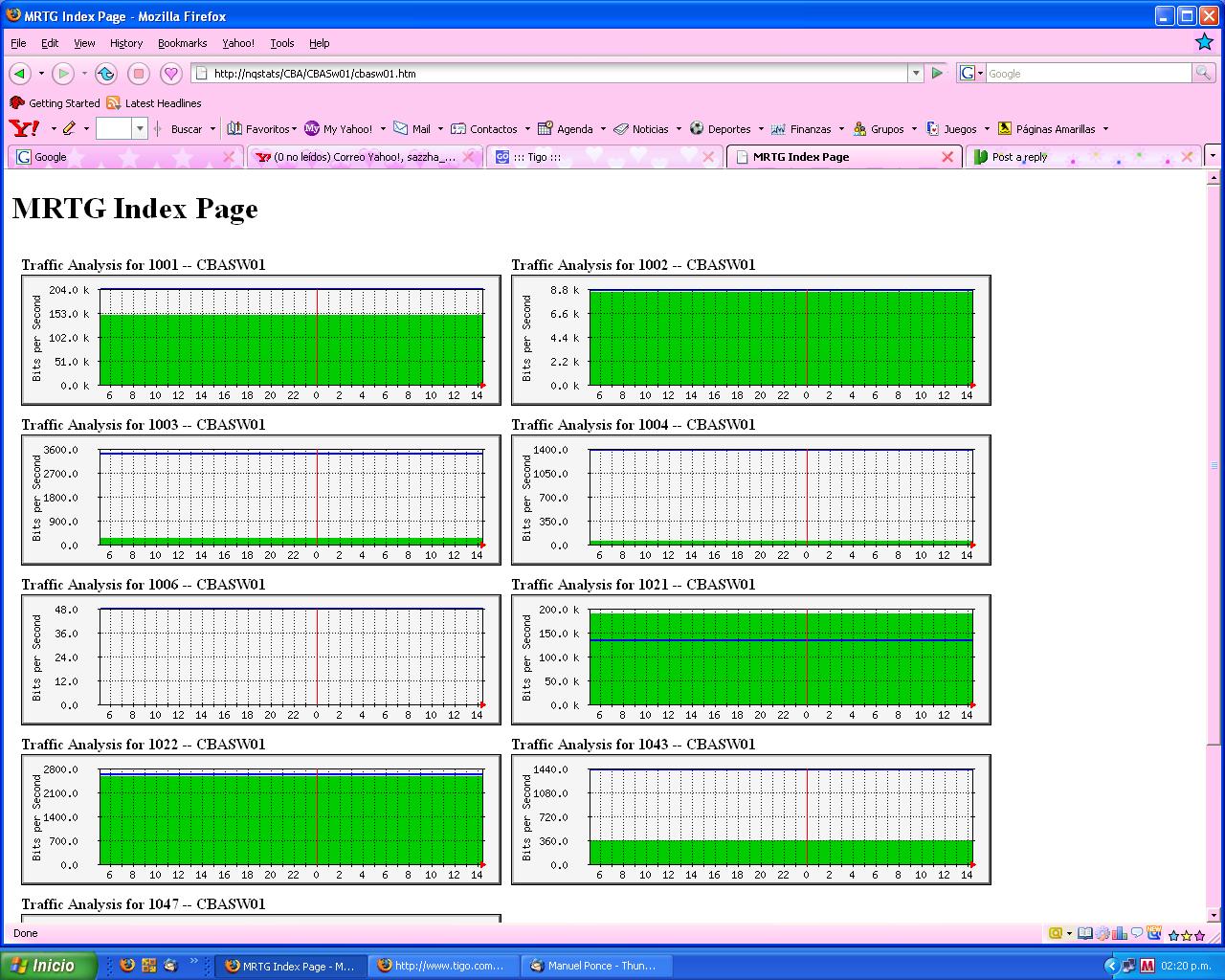Open Contactos in Yahoo toolbar
This screenshot has height=980, width=1225.
click(x=484, y=129)
